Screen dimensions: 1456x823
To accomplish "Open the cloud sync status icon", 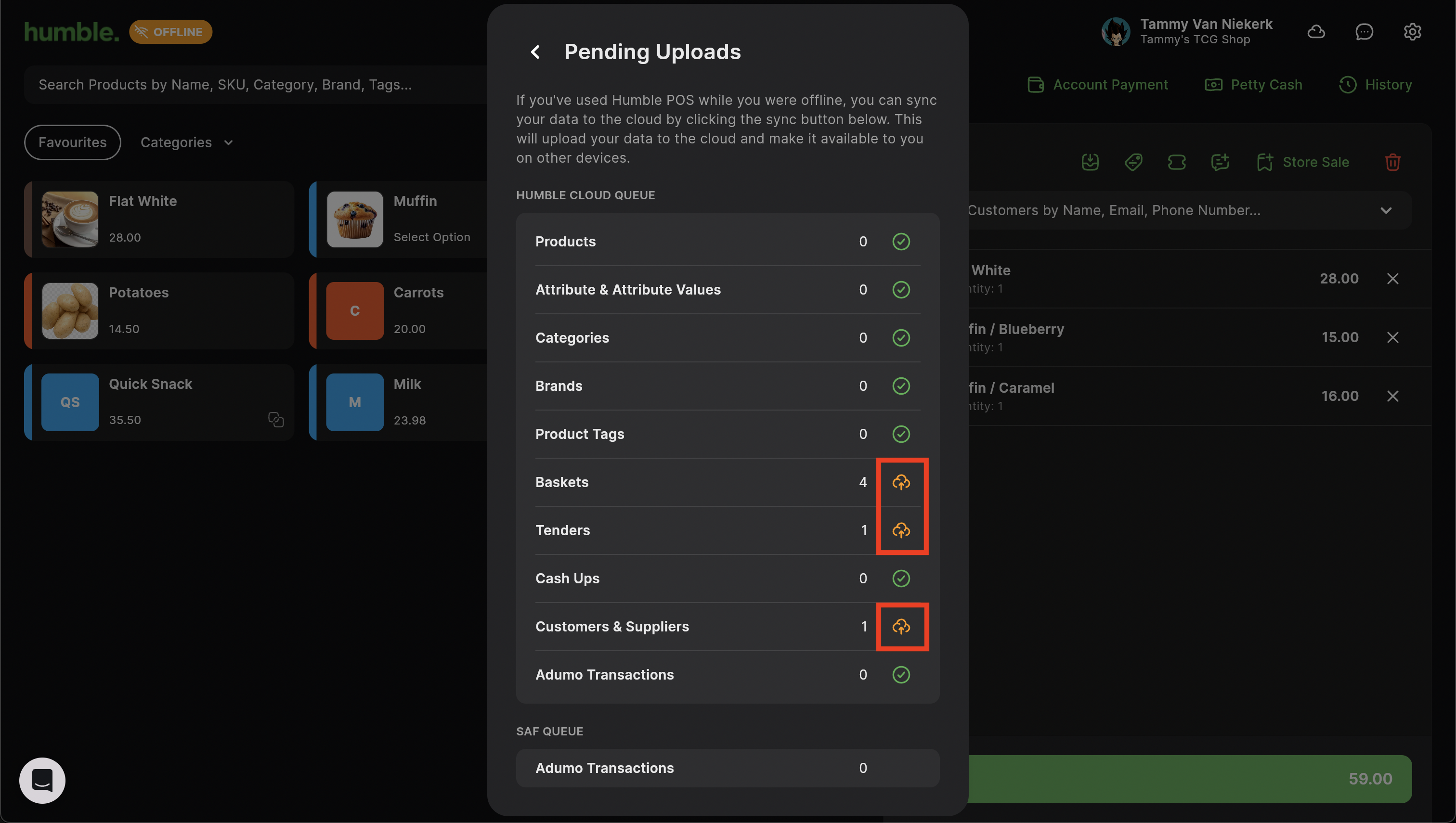I will [1316, 32].
